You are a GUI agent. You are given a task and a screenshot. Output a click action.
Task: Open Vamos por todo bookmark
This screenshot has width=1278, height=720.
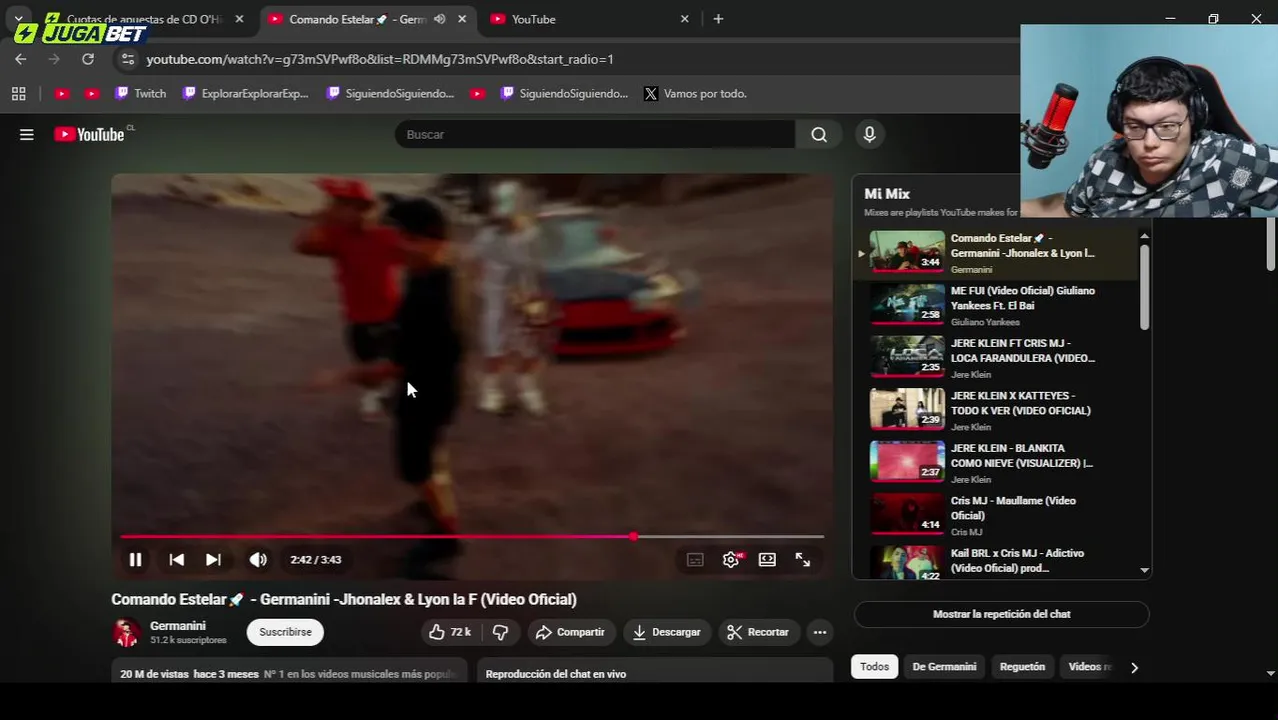[x=695, y=93]
